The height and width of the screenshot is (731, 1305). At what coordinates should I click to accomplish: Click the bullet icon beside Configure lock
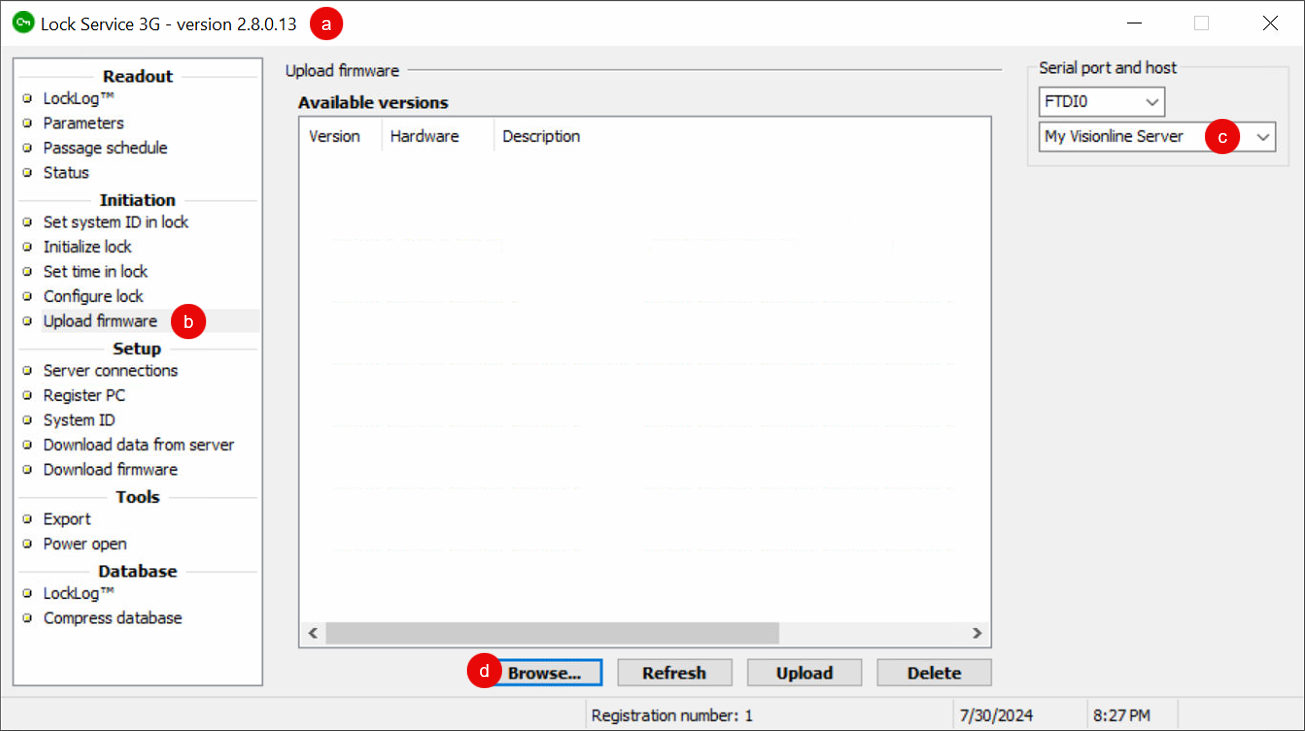tap(28, 297)
